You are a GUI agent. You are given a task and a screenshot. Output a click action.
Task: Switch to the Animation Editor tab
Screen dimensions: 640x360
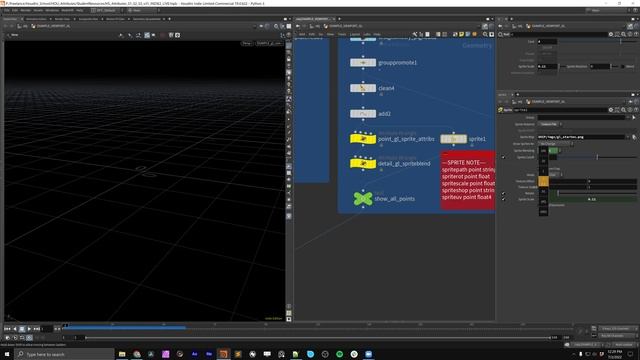[36, 19]
